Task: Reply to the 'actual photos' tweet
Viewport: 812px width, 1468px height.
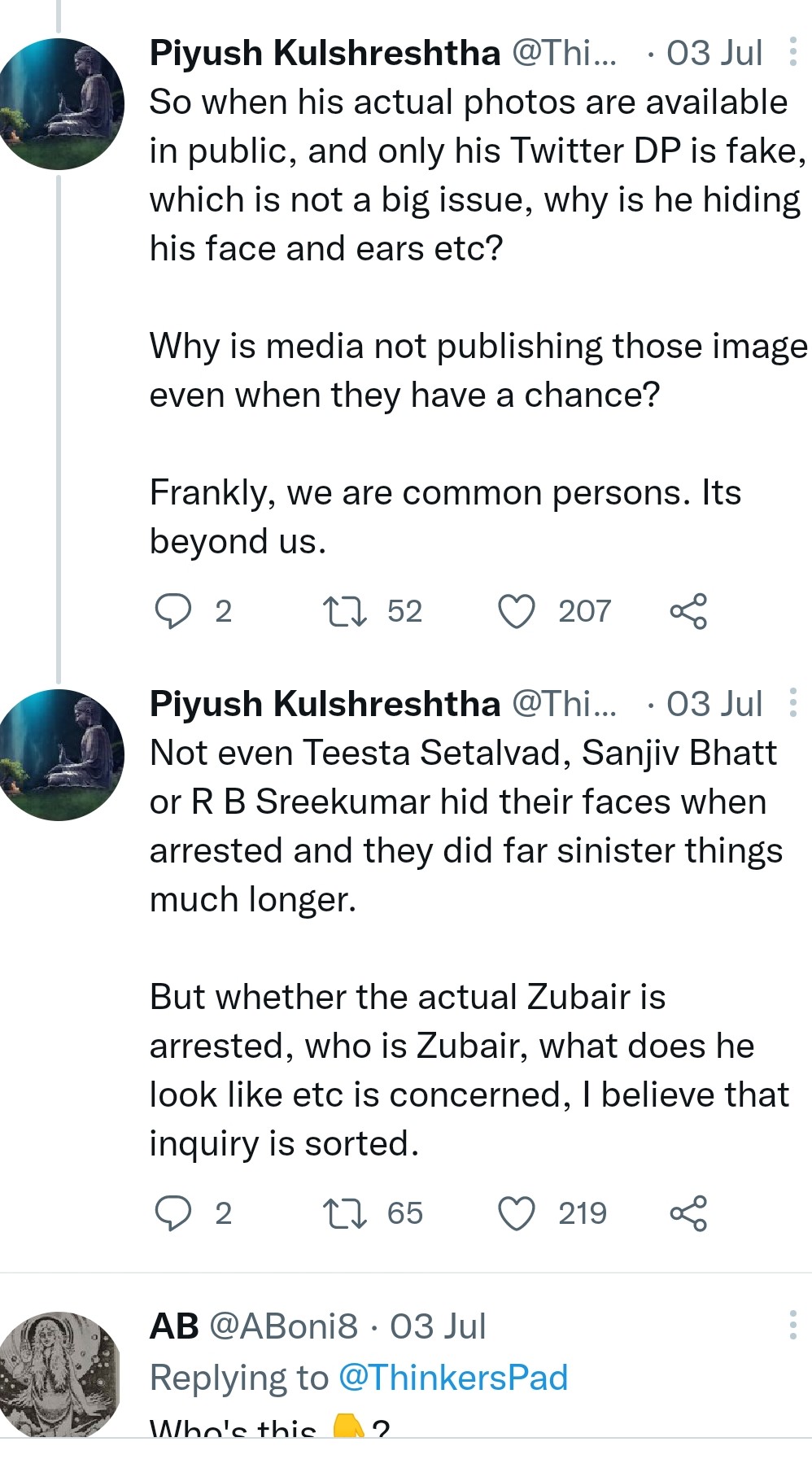Action: (172, 611)
